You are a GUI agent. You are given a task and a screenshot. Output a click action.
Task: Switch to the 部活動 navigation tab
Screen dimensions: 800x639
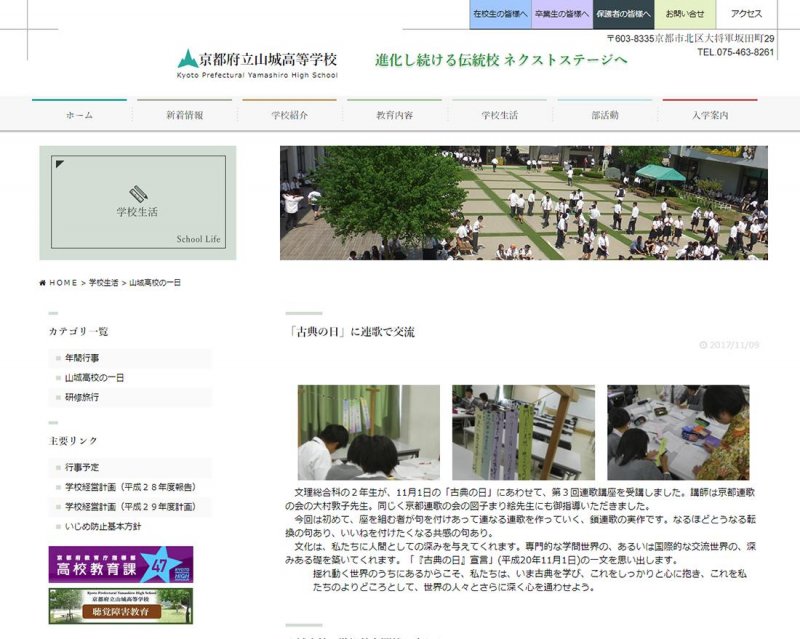(604, 115)
